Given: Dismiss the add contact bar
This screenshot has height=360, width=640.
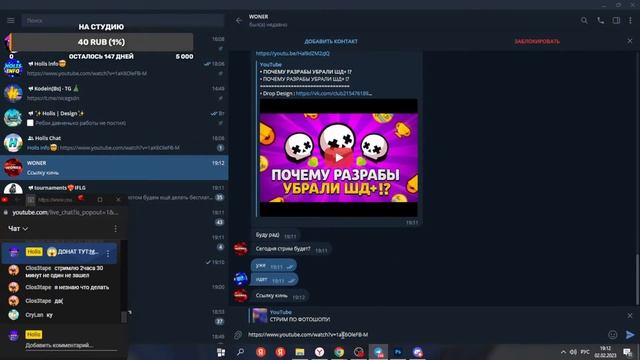Looking at the screenshot, I should point(630,41).
